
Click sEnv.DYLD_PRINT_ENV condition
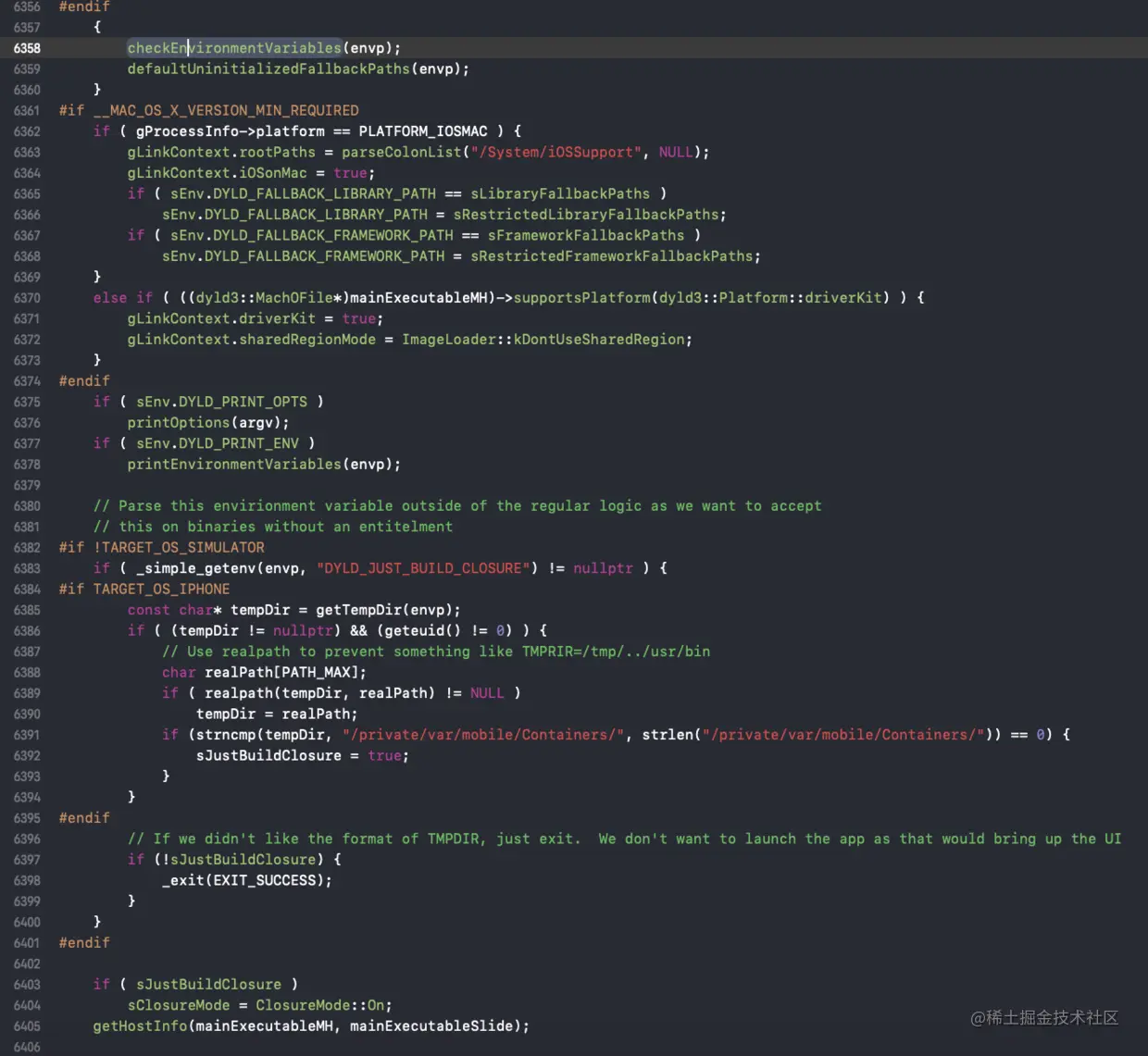pos(217,443)
